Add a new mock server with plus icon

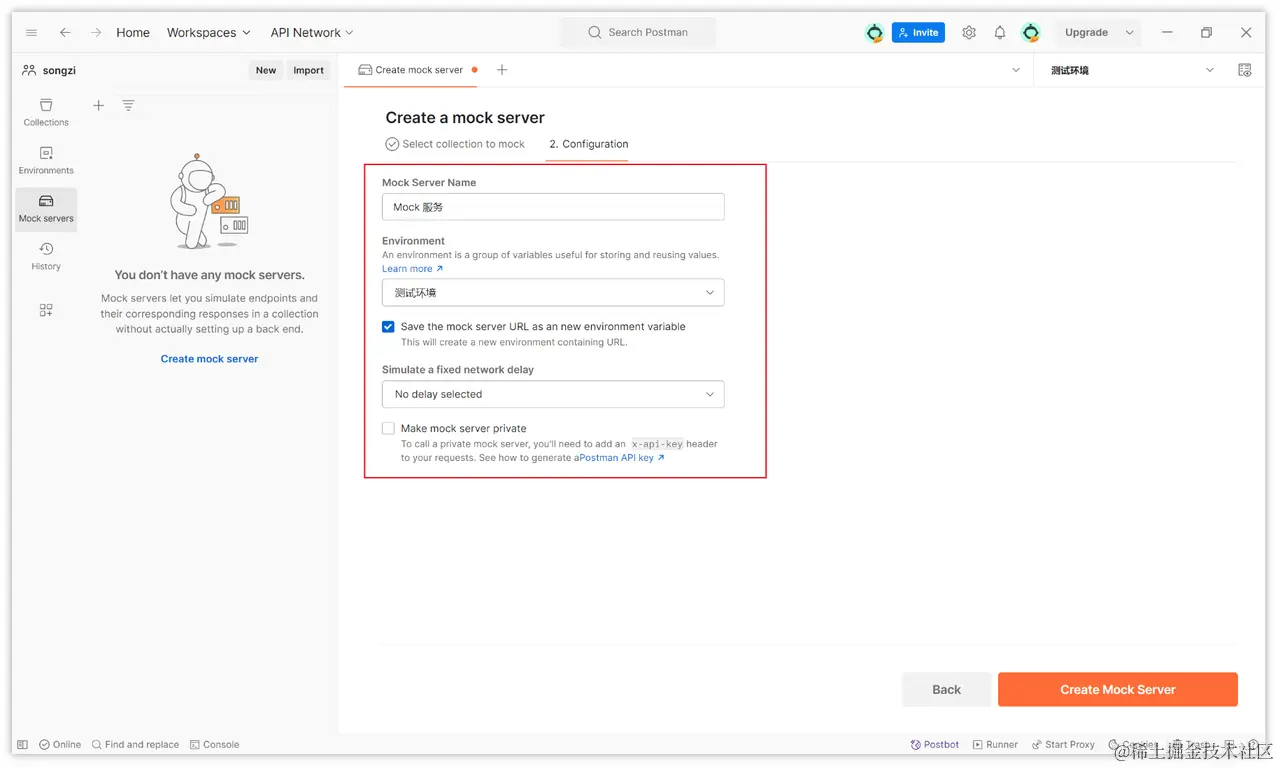tap(98, 105)
